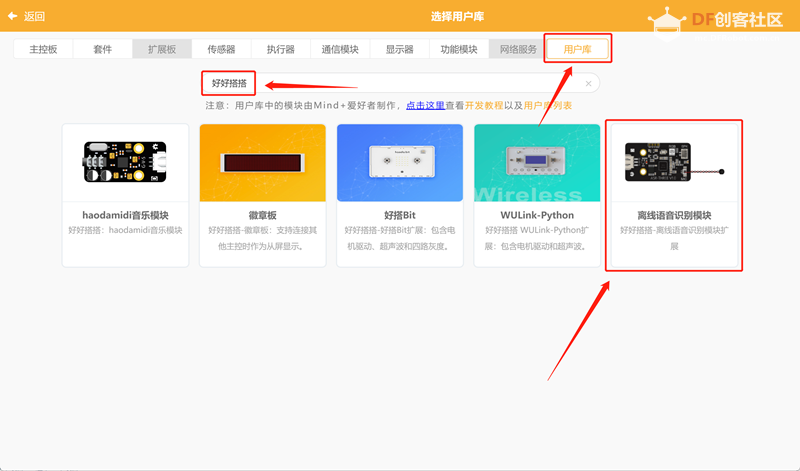This screenshot has height=471, width=800.
Task: Switch to 主控板 tab
Action: click(x=43, y=49)
